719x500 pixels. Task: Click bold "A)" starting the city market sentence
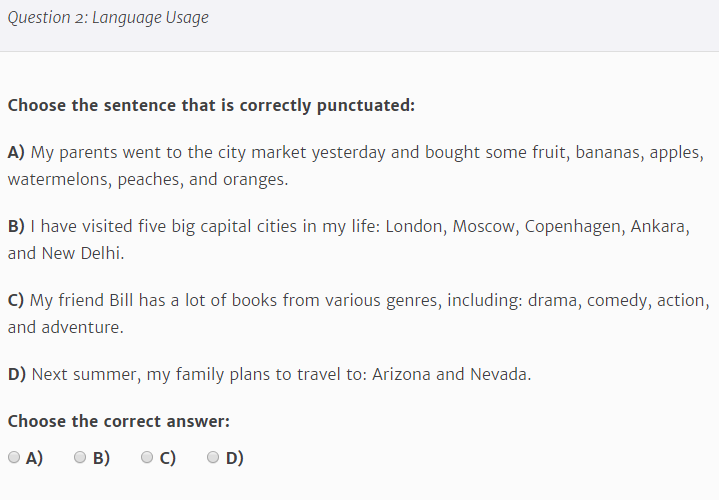pyautogui.click(x=16, y=153)
